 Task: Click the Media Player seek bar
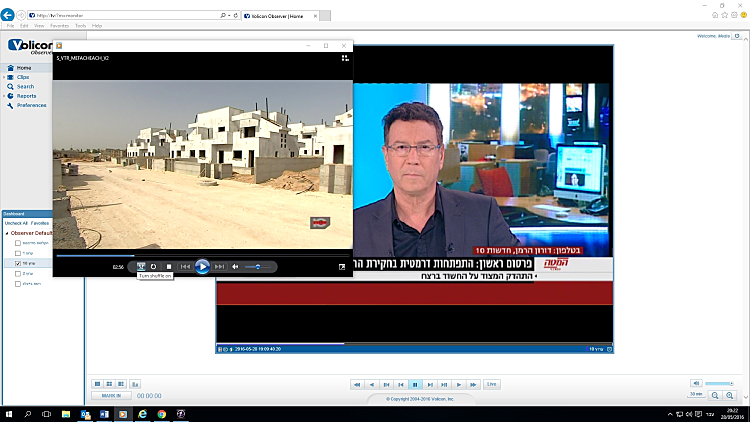203,255
